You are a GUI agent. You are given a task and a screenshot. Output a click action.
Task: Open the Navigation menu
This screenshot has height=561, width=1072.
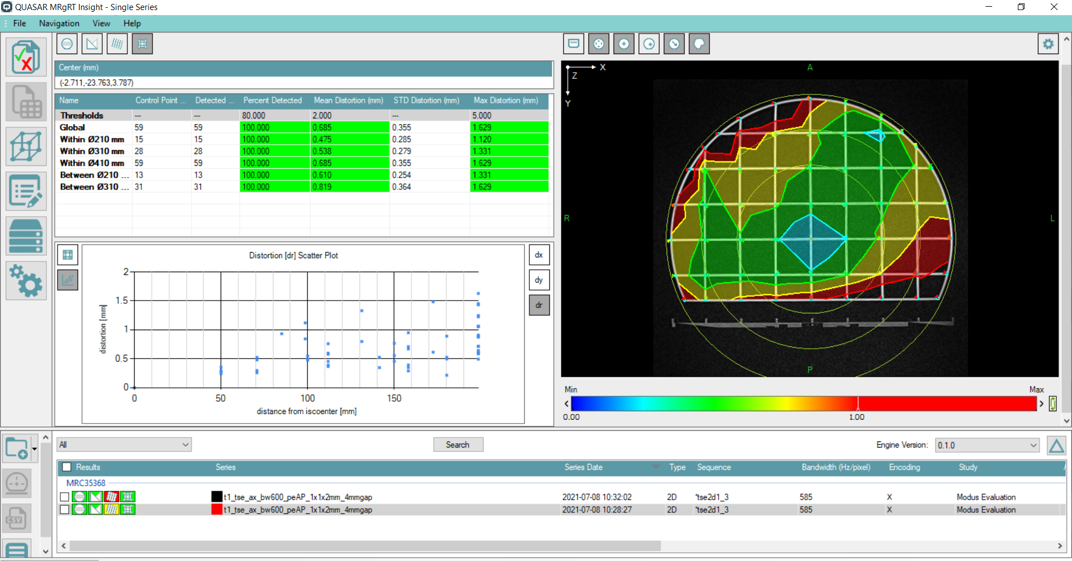click(59, 23)
